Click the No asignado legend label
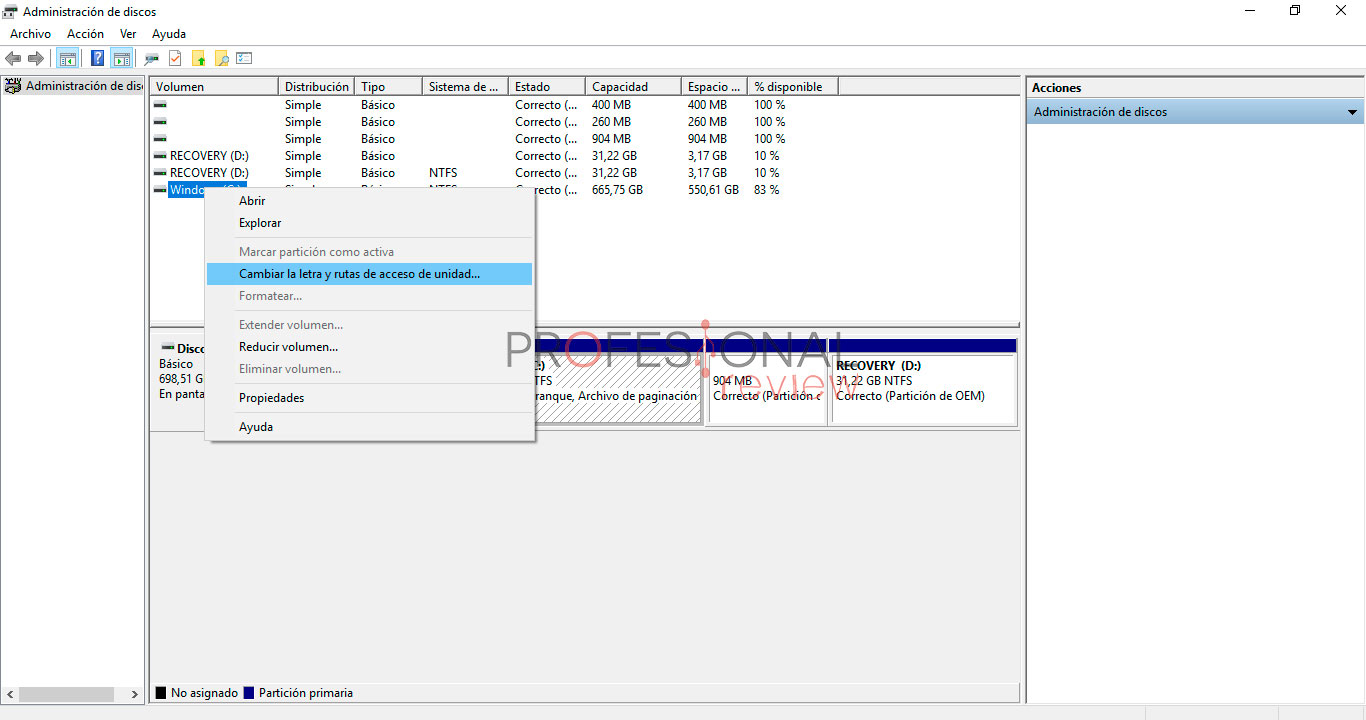This screenshot has height=720, width=1366. pos(204,693)
